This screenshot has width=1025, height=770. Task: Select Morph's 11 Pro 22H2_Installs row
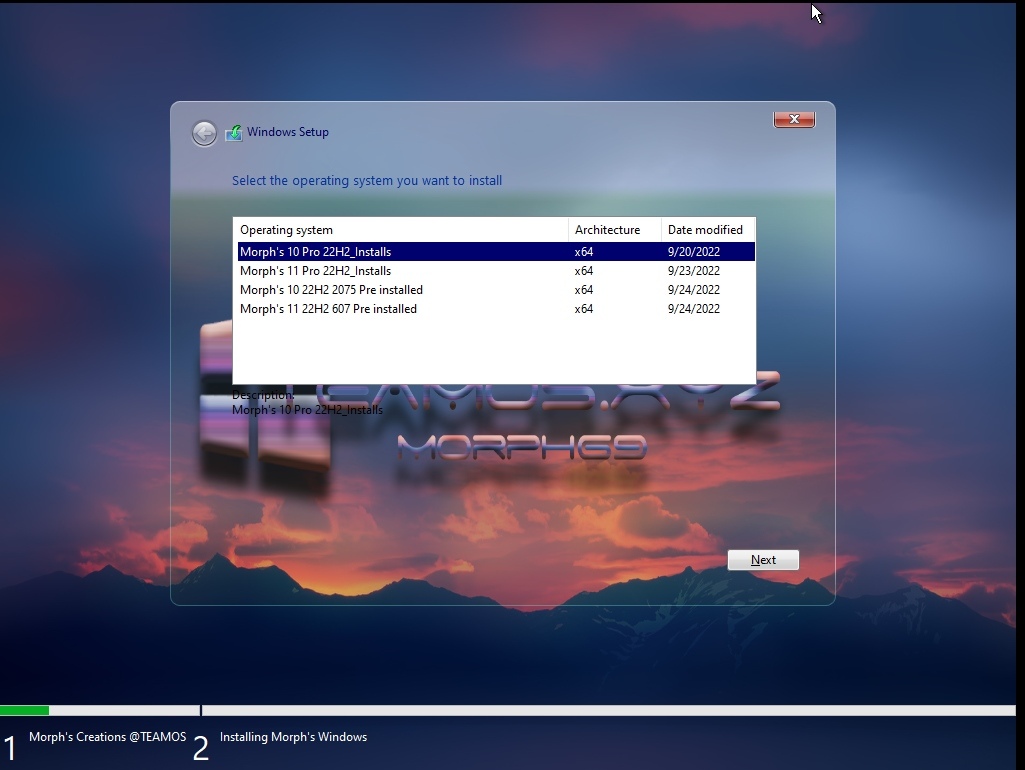(x=496, y=271)
